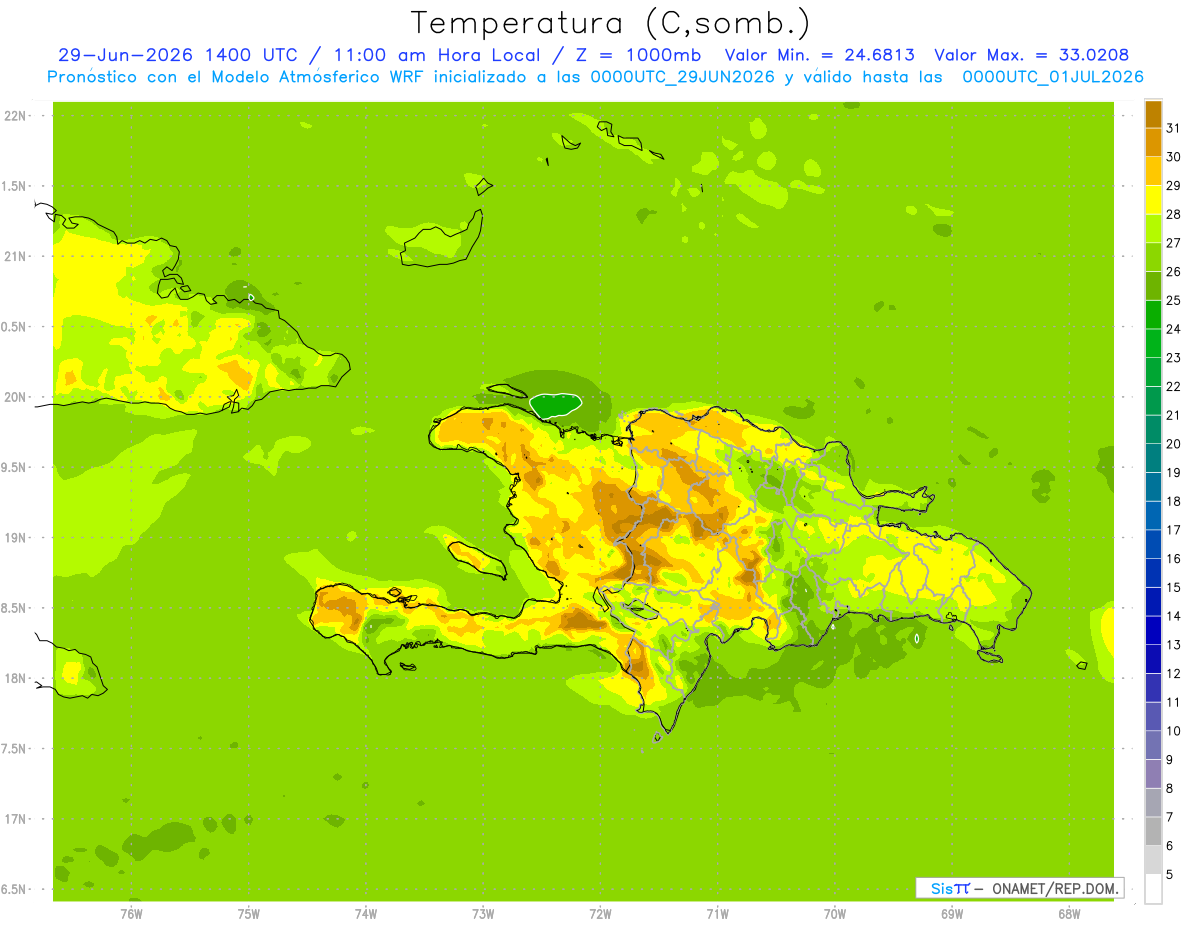The height and width of the screenshot is (927, 1200).
Task: Click the '17N' latitude label
Action: point(16,819)
